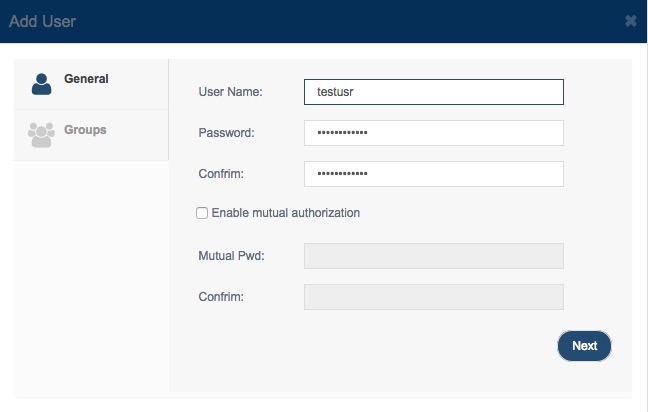648x412 pixels.
Task: Click the multi-person Groups icon
Action: 41,135
